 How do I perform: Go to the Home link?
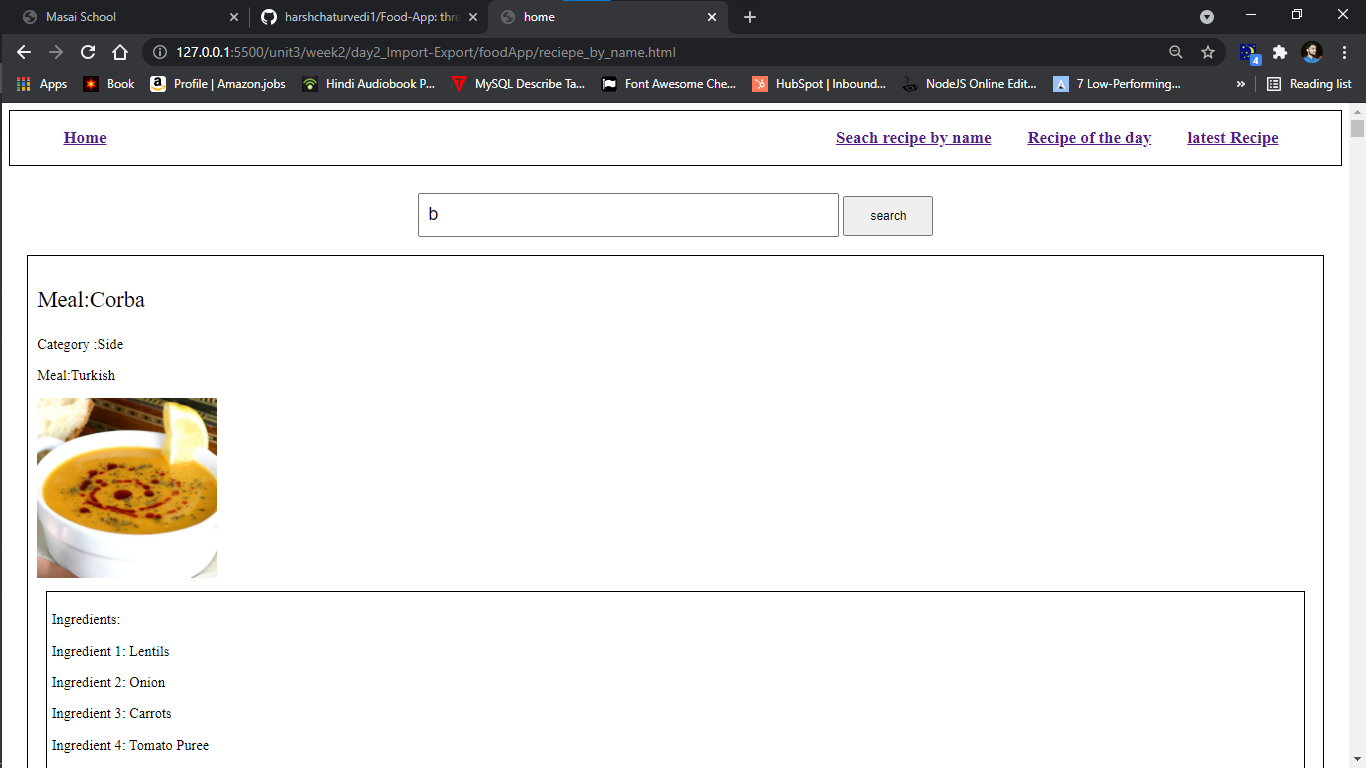[85, 138]
